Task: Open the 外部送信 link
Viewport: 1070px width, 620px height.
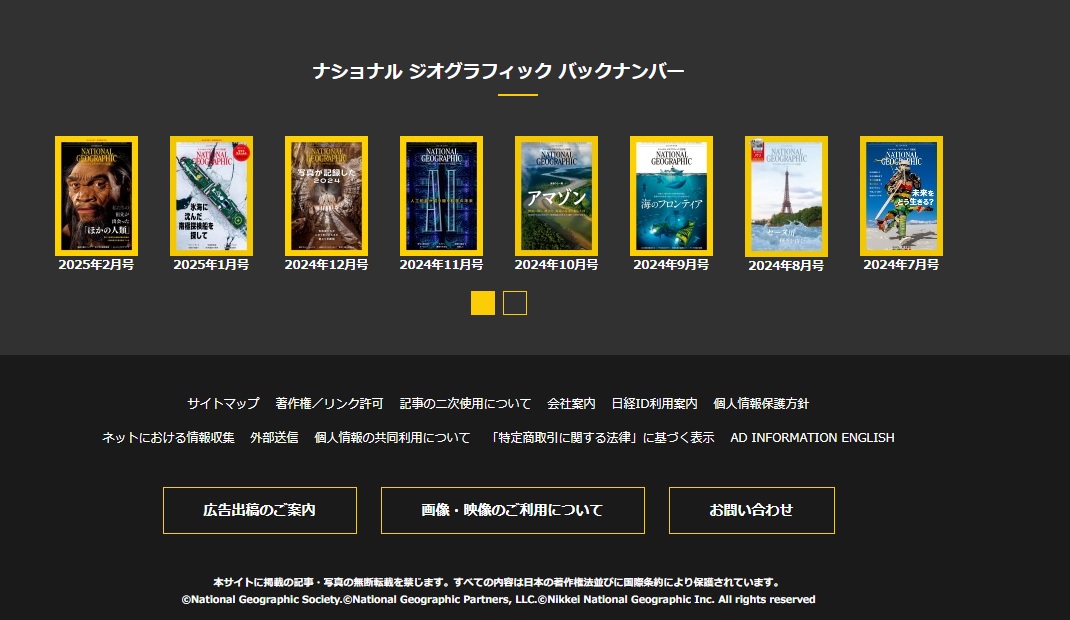Action: tap(274, 438)
